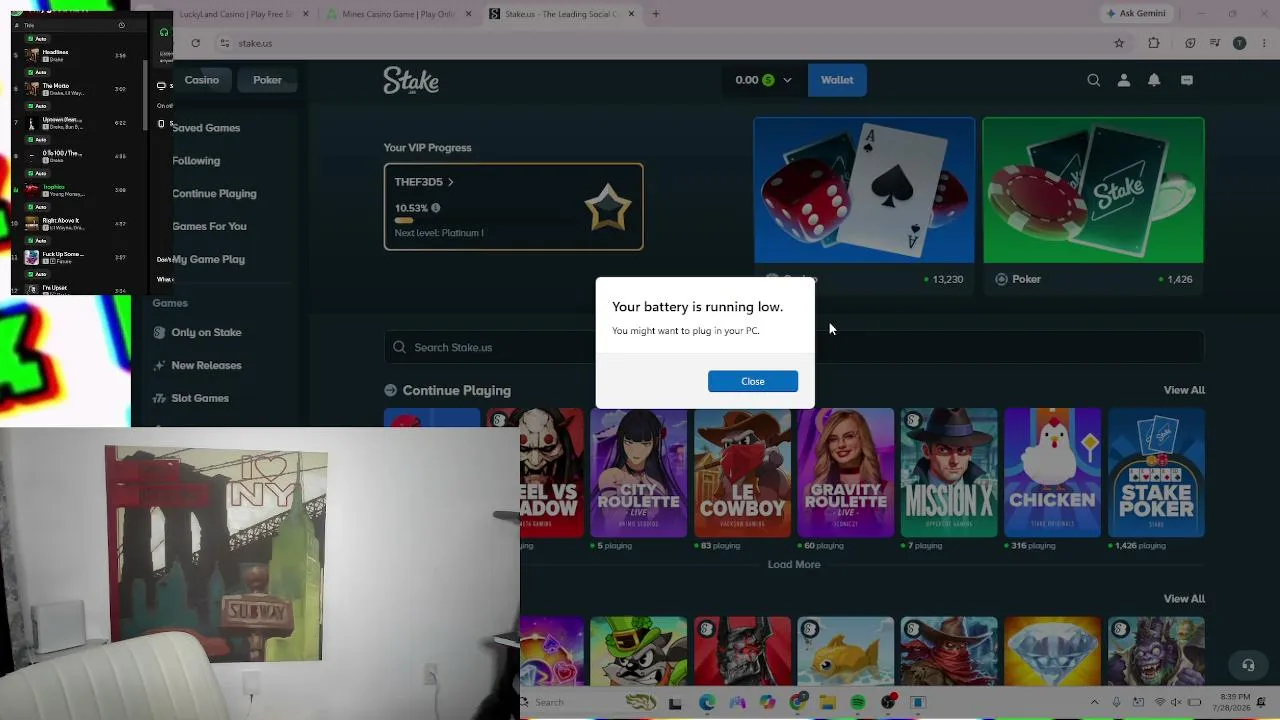Open the Stake user profile icon
1280x720 pixels.
1124,80
